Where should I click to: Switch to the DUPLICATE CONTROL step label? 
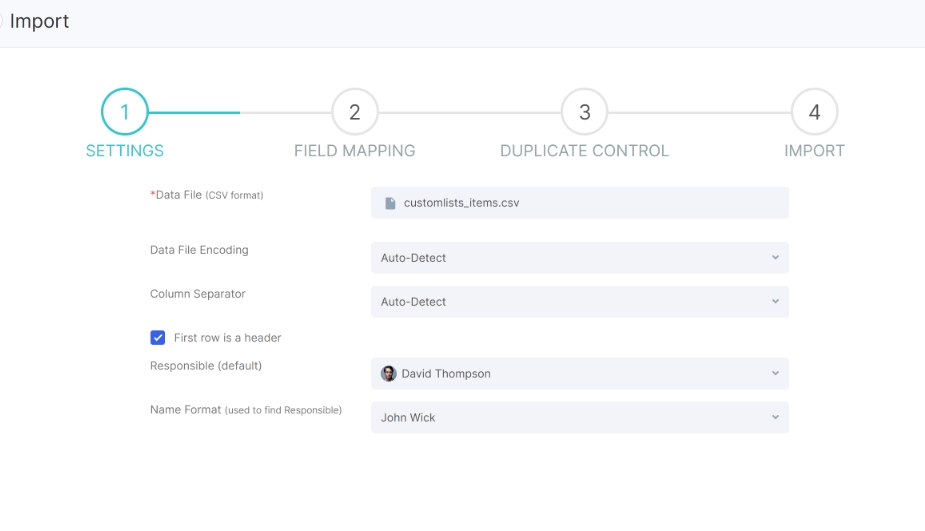click(x=585, y=151)
